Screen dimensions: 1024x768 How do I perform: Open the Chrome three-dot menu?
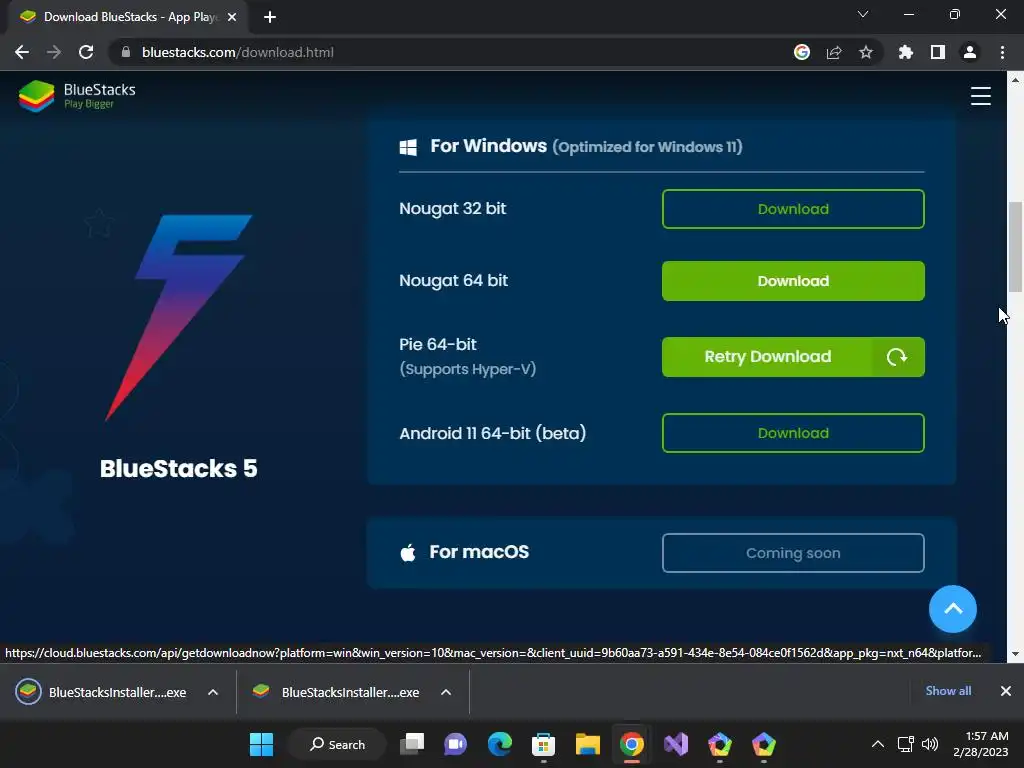(x=1002, y=52)
